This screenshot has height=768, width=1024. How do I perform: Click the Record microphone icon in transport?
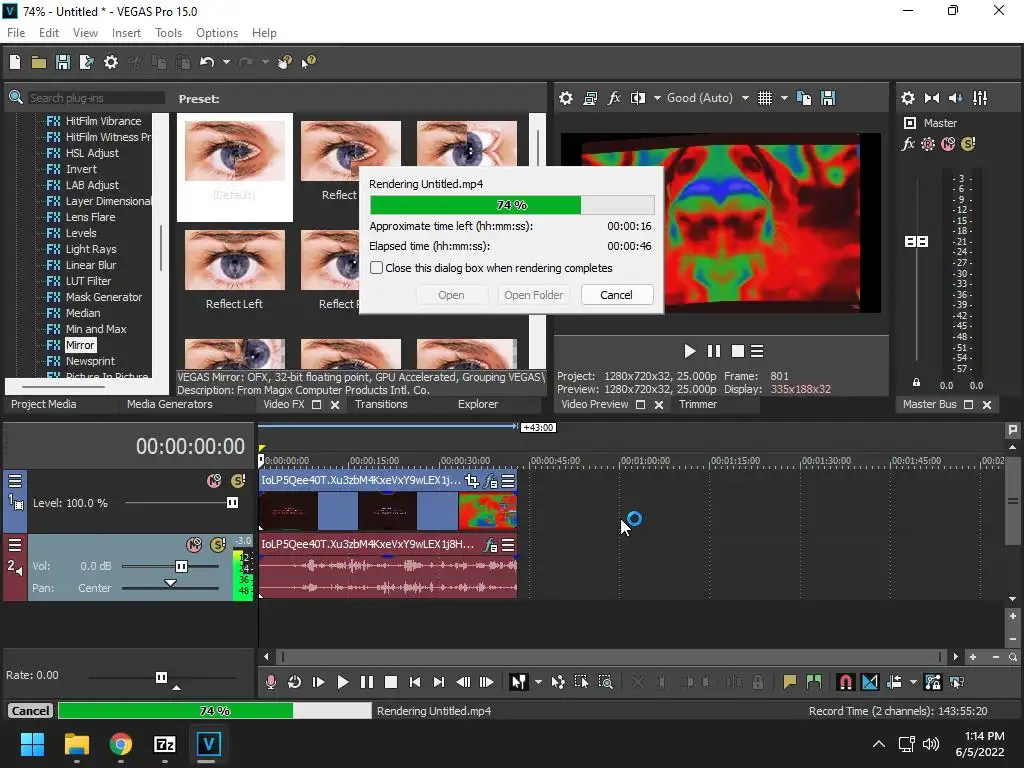270,682
